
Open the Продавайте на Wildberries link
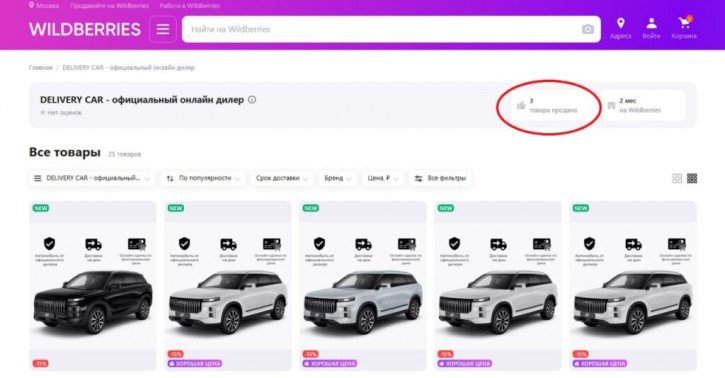point(109,6)
